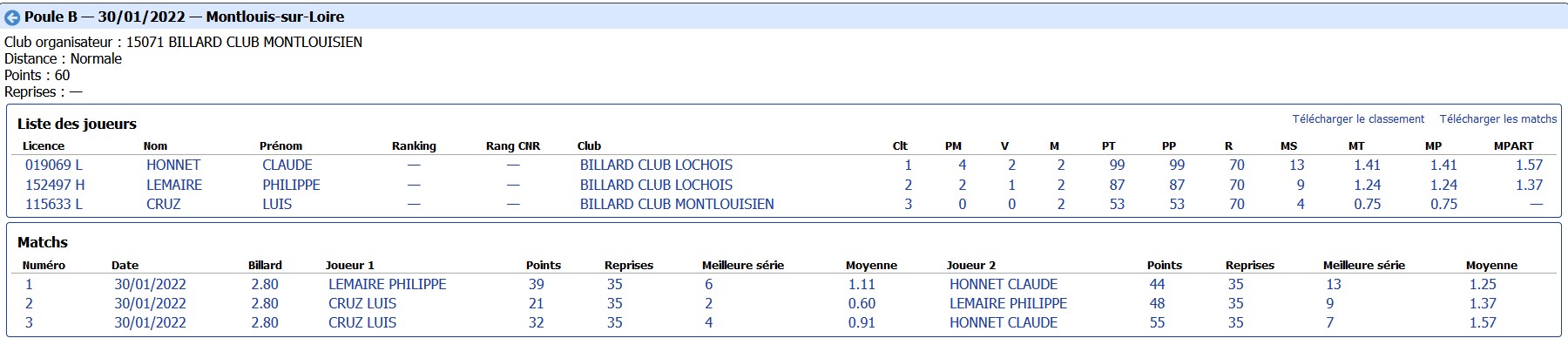
Task: Open the Télécharger le classement link
Action: pos(1358,119)
